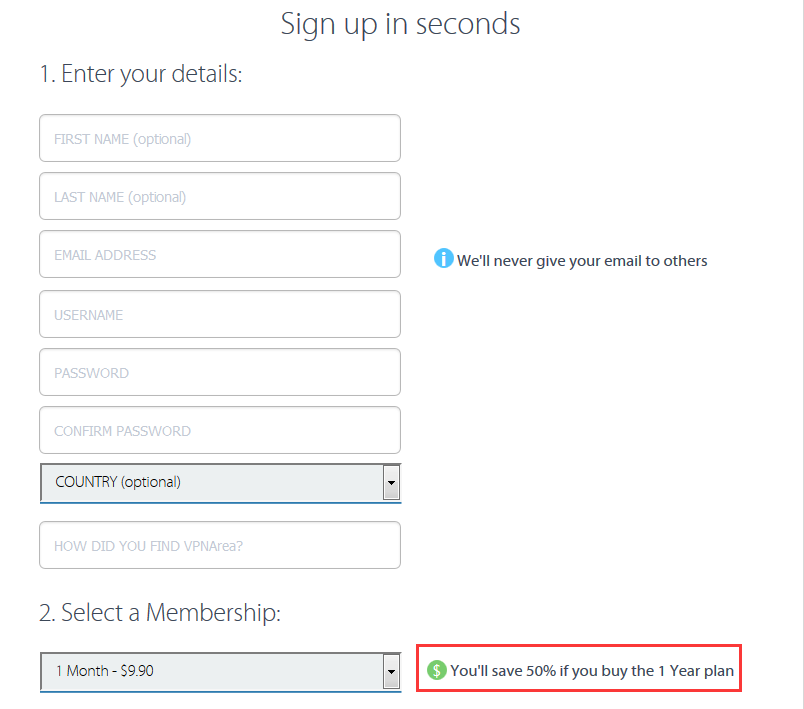Screen dimensions: 804x709
Task: Click the 'COUNTRY (optional)' label text
Action: 118,482
